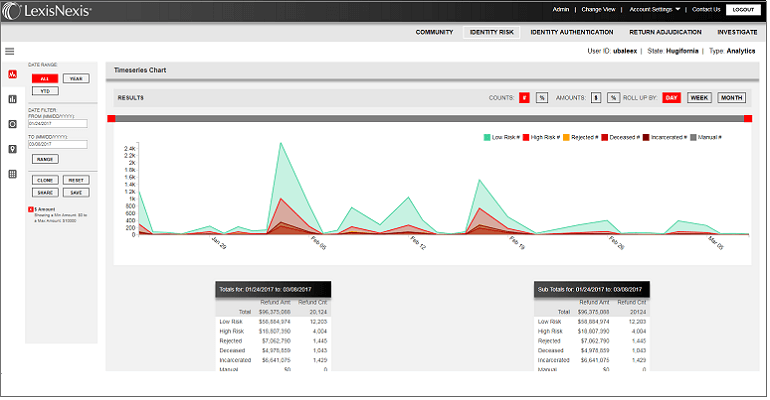
Task: Expand the Account Settings dropdown
Action: (655, 9)
